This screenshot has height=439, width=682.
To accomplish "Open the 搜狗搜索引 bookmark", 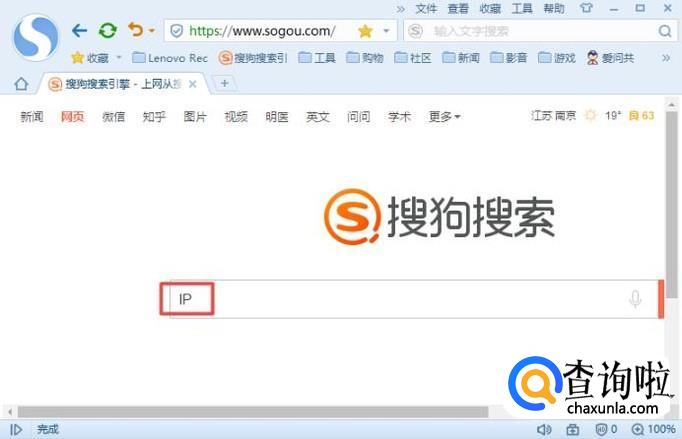I will (253, 58).
